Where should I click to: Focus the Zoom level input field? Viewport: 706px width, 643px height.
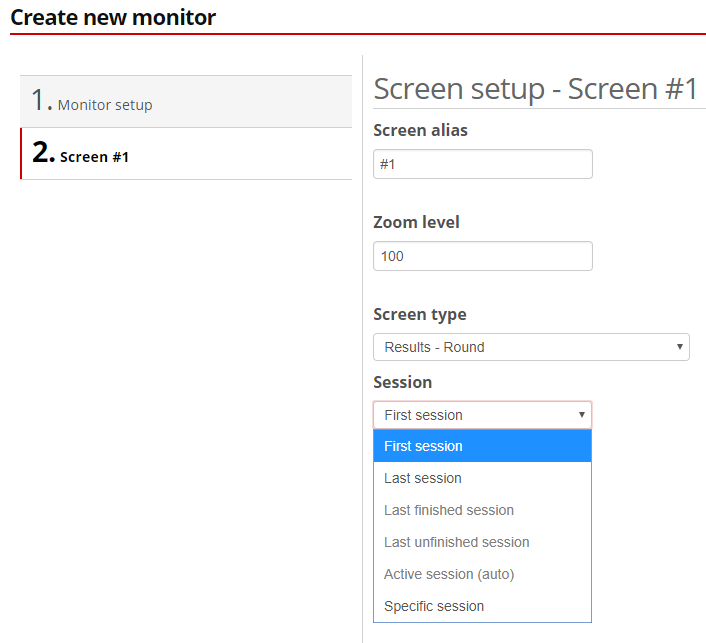click(482, 256)
